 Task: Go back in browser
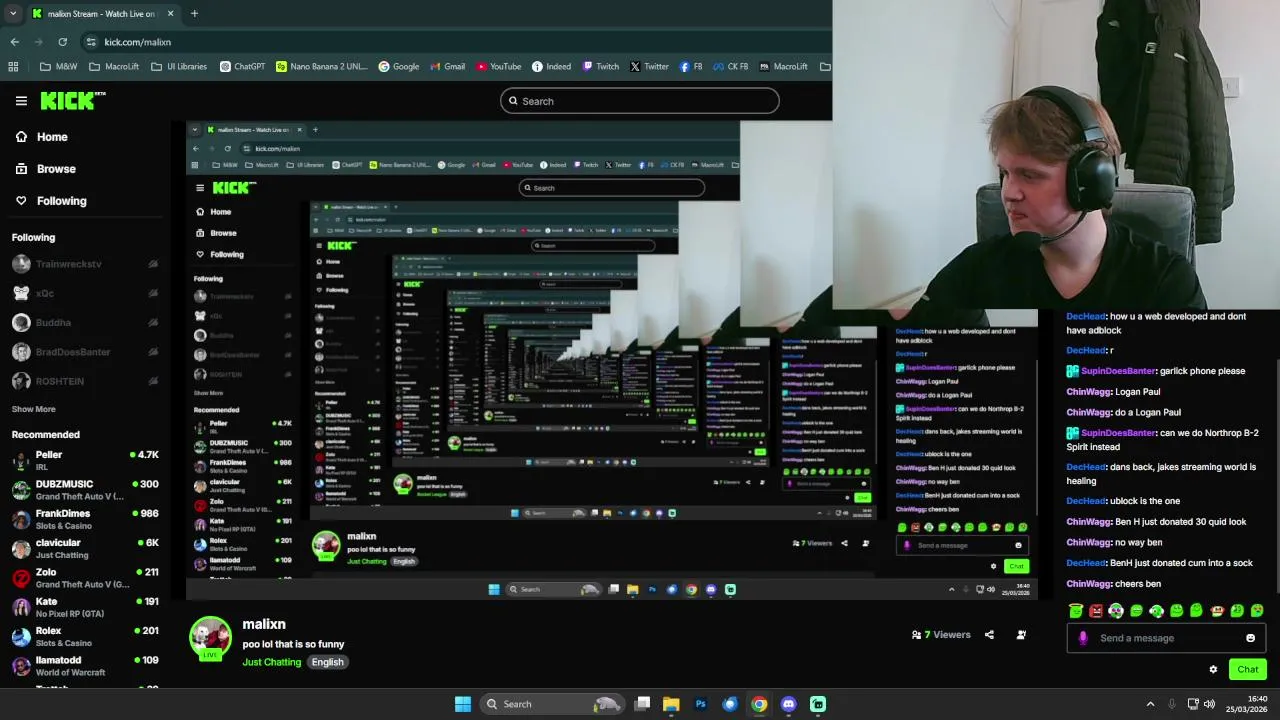[14, 42]
